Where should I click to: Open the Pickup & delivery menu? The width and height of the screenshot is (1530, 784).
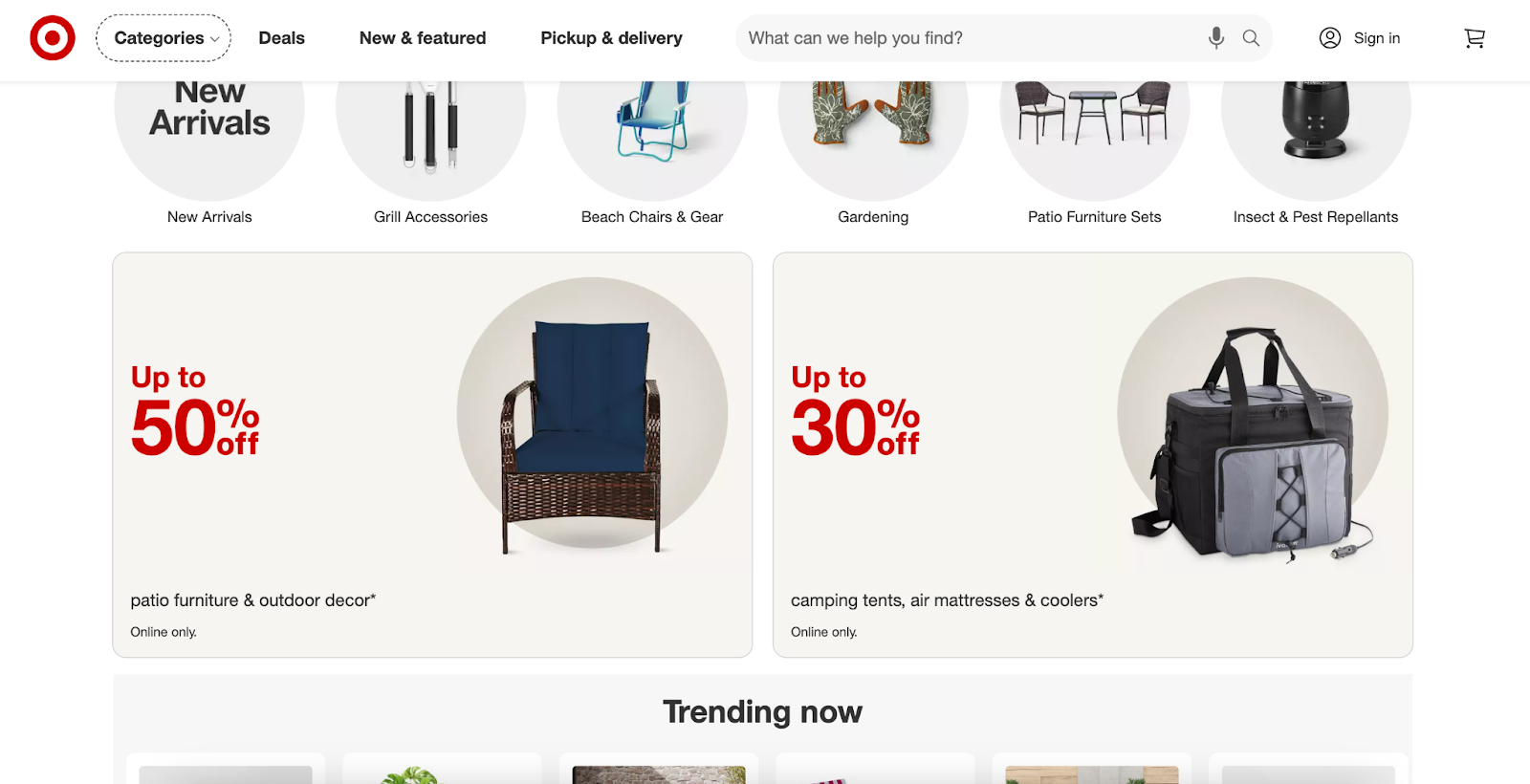[x=612, y=38]
